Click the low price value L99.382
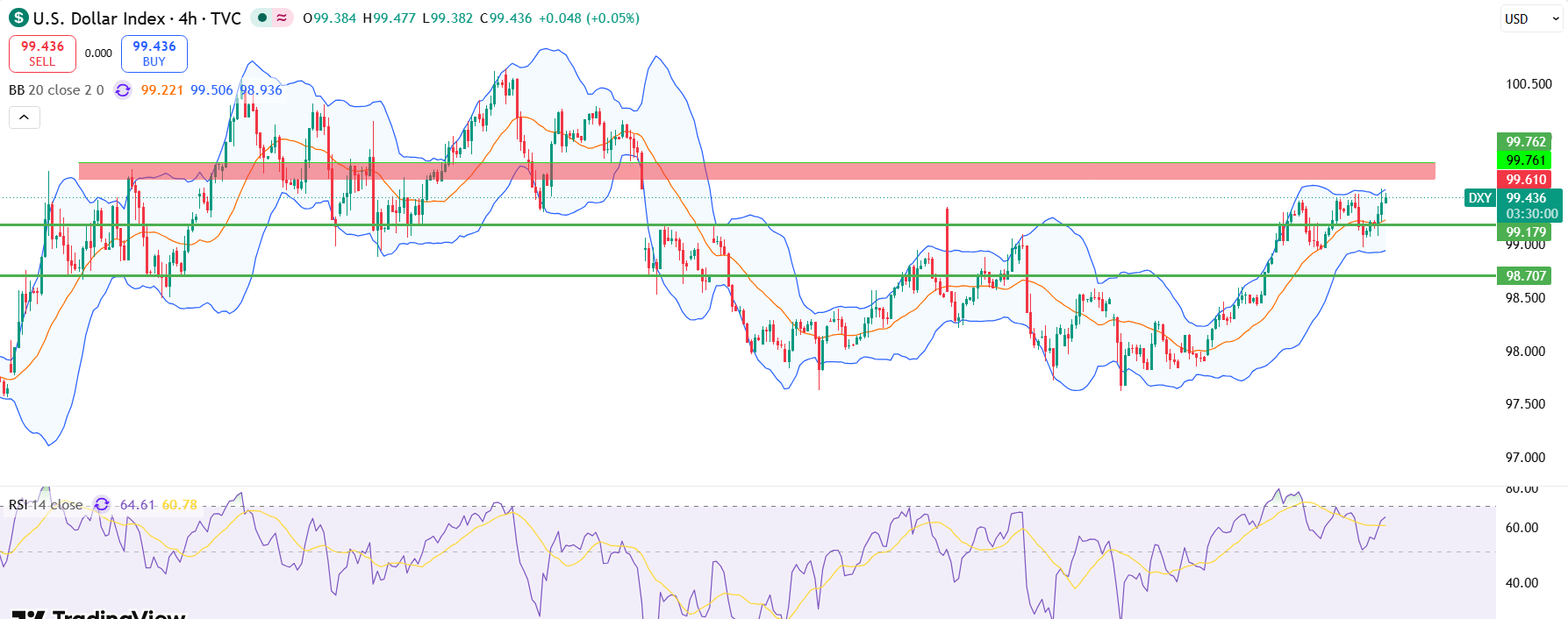Screen dimensions: 1568x619 [447, 18]
